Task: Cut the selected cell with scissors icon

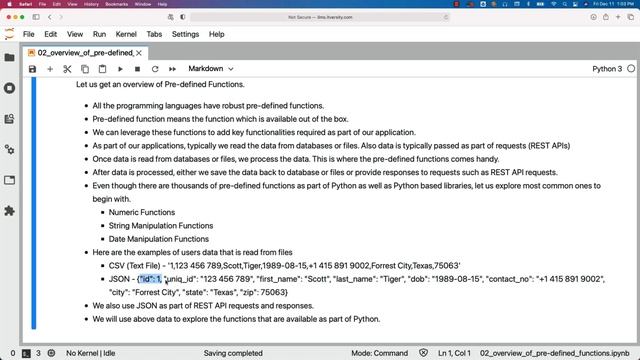Action: point(67,69)
